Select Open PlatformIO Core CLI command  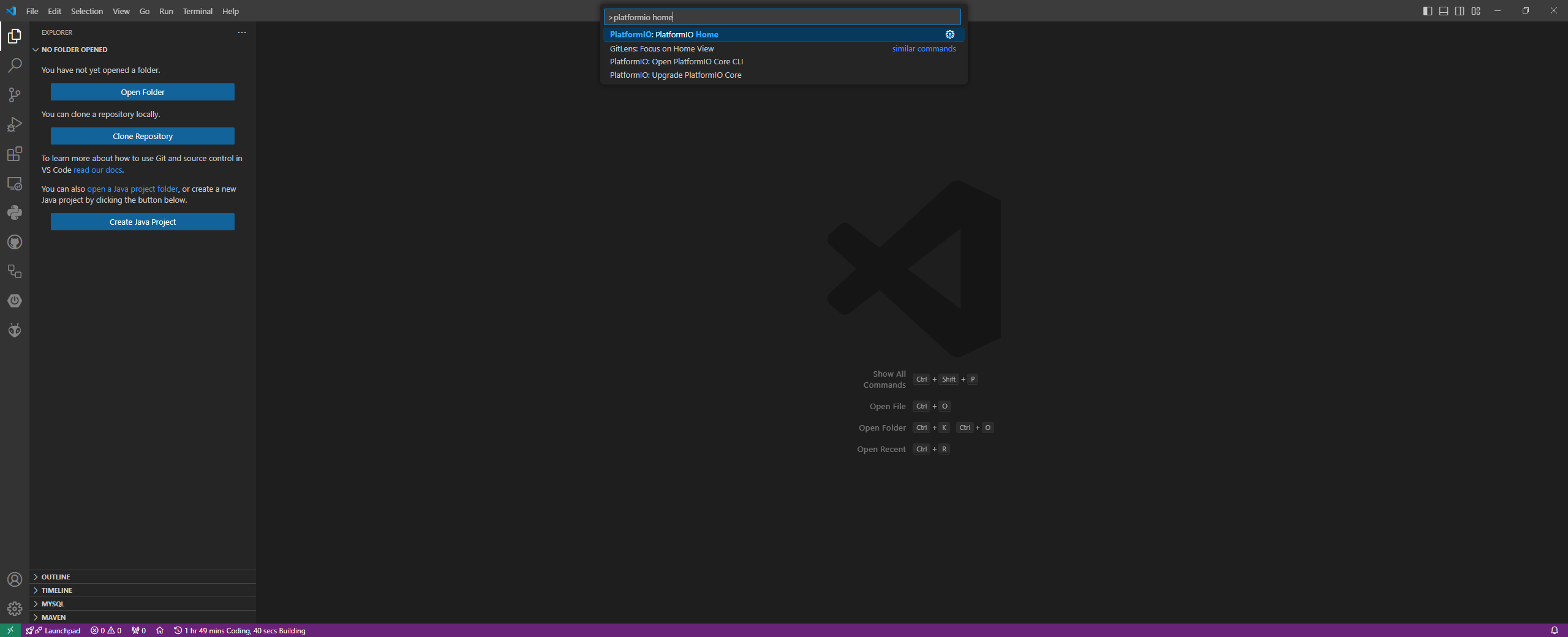[x=783, y=62]
